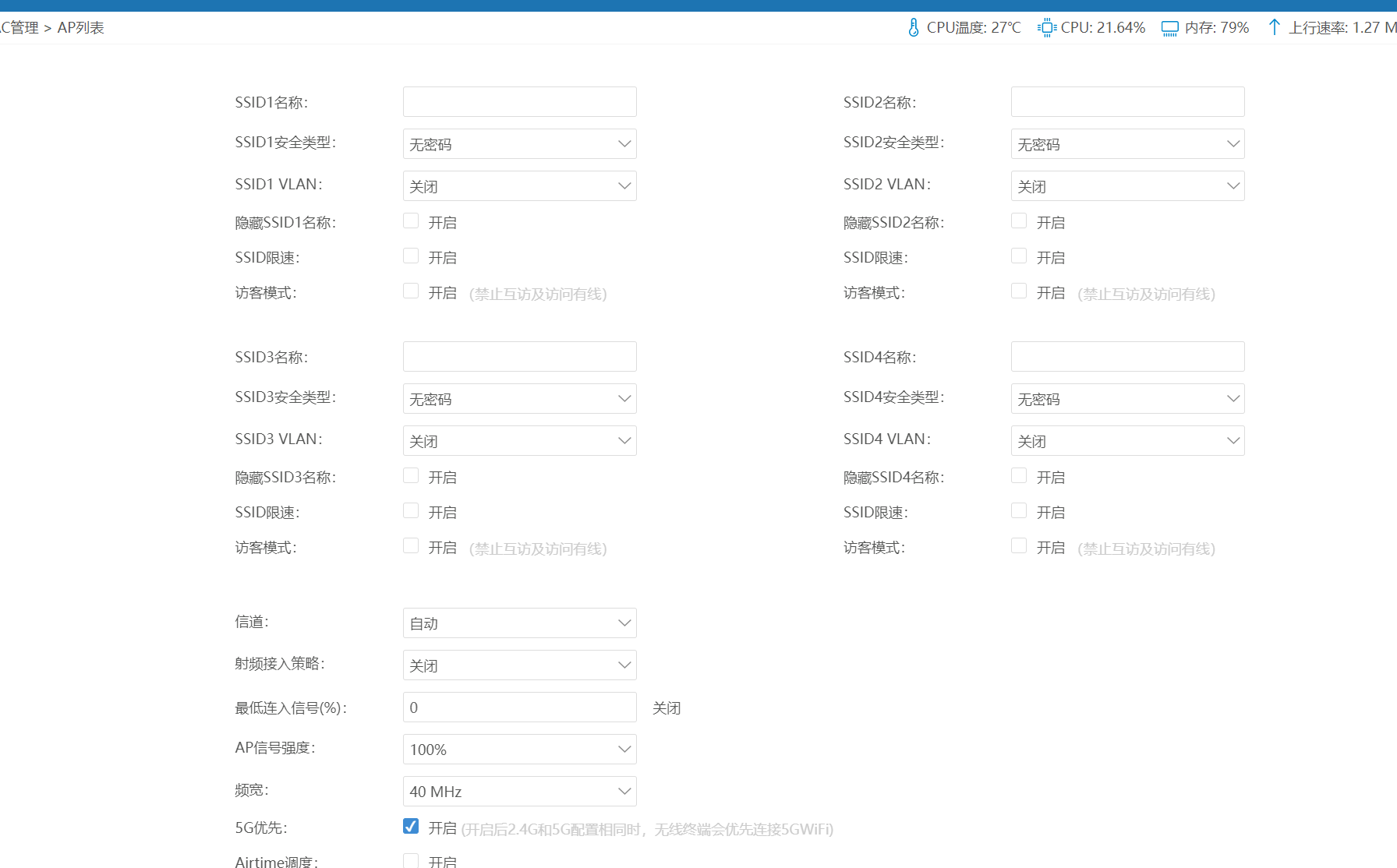This screenshot has height=868, width=1397.
Task: Open the SSID2 VLAN dropdown
Action: click(x=1127, y=186)
